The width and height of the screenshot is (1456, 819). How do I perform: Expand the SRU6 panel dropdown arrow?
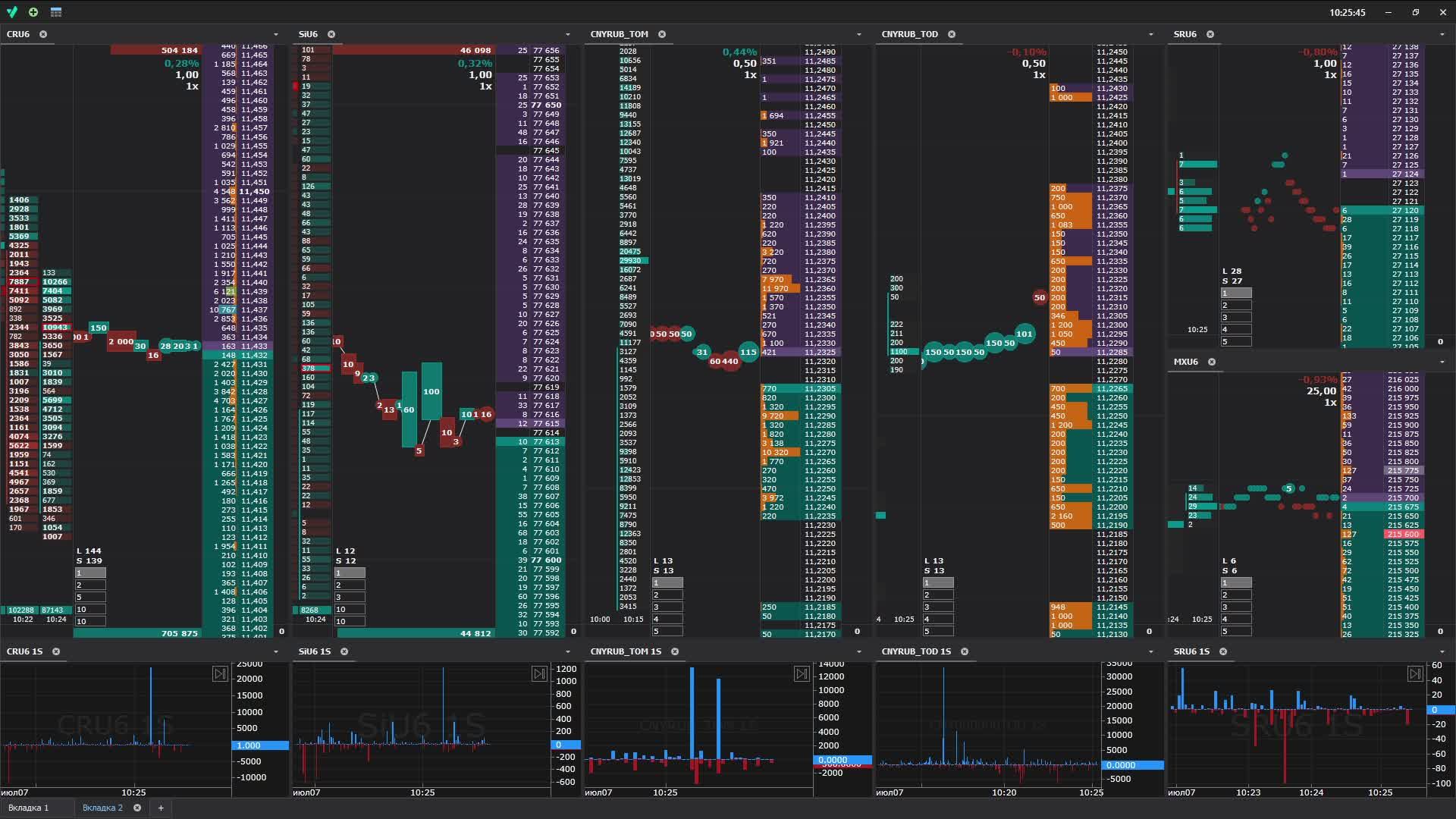[1442, 34]
